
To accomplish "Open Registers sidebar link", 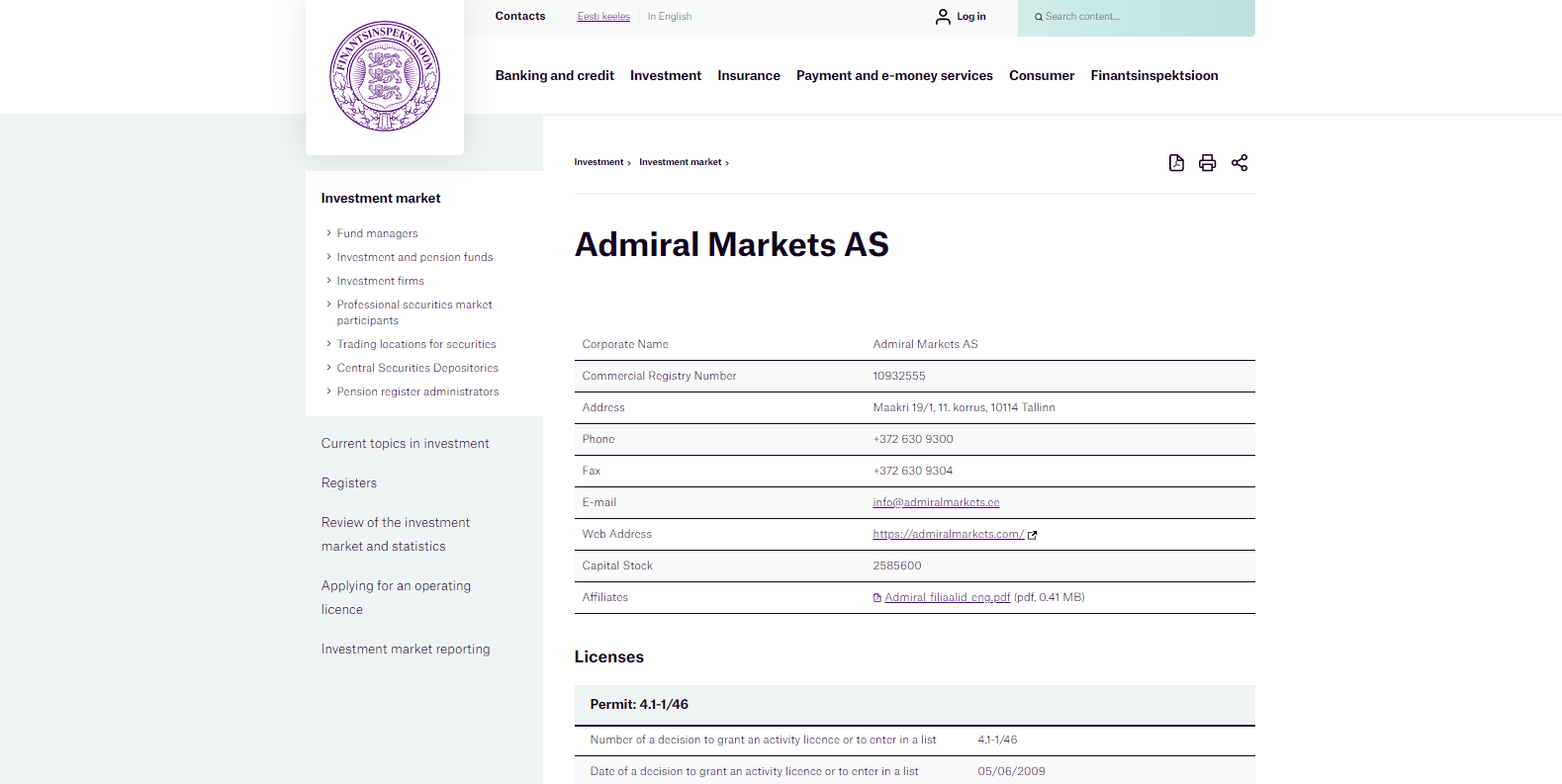I will (x=348, y=483).
